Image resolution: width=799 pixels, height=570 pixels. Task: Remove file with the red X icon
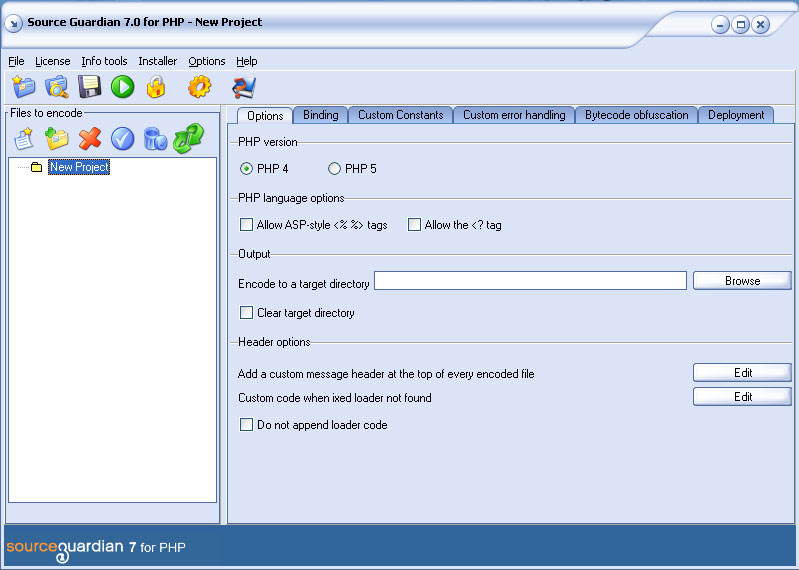pos(90,139)
